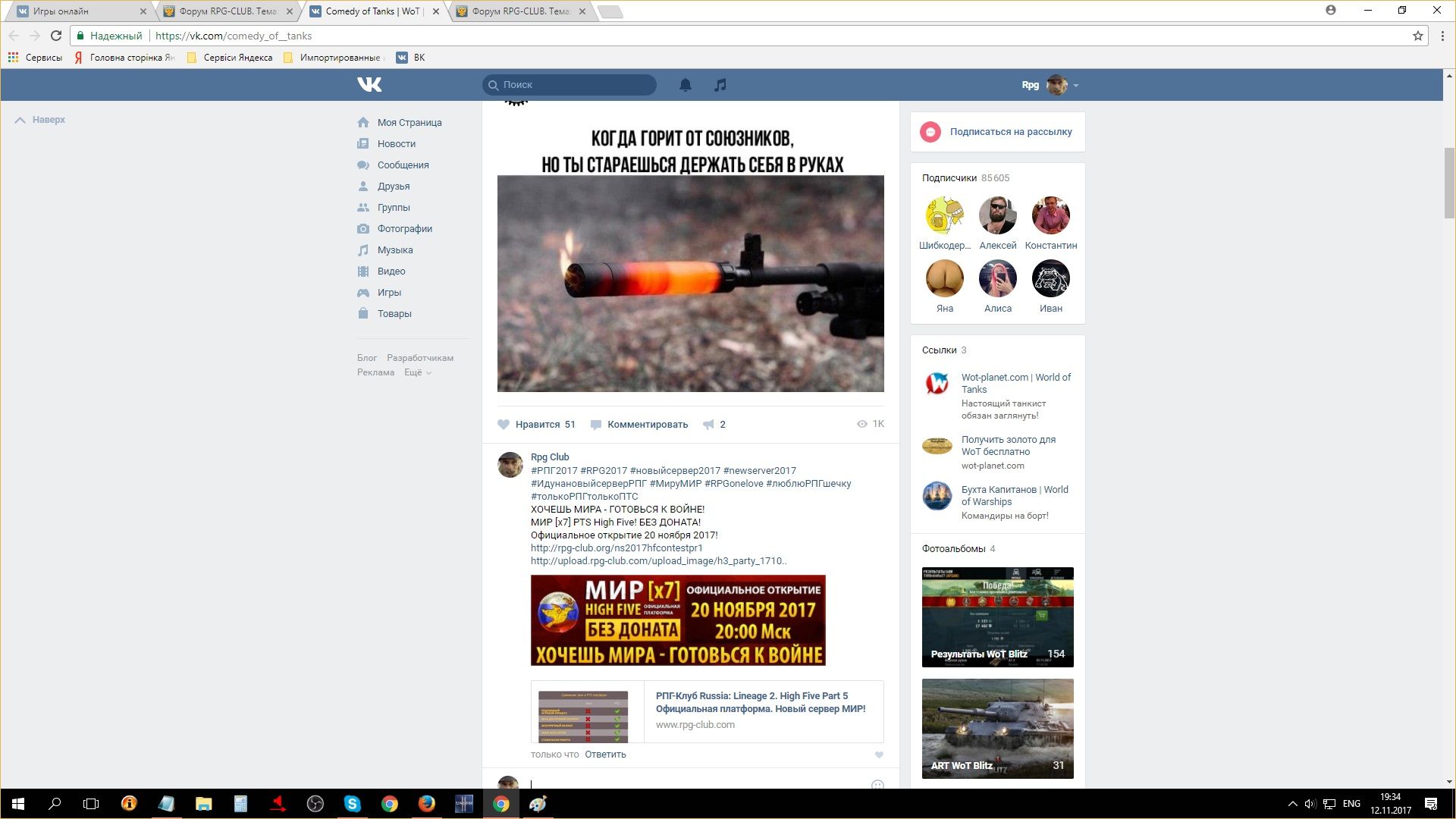This screenshot has width=1456, height=819.
Task: Open the emoji smiley picker in comment box
Action: pos(877,785)
